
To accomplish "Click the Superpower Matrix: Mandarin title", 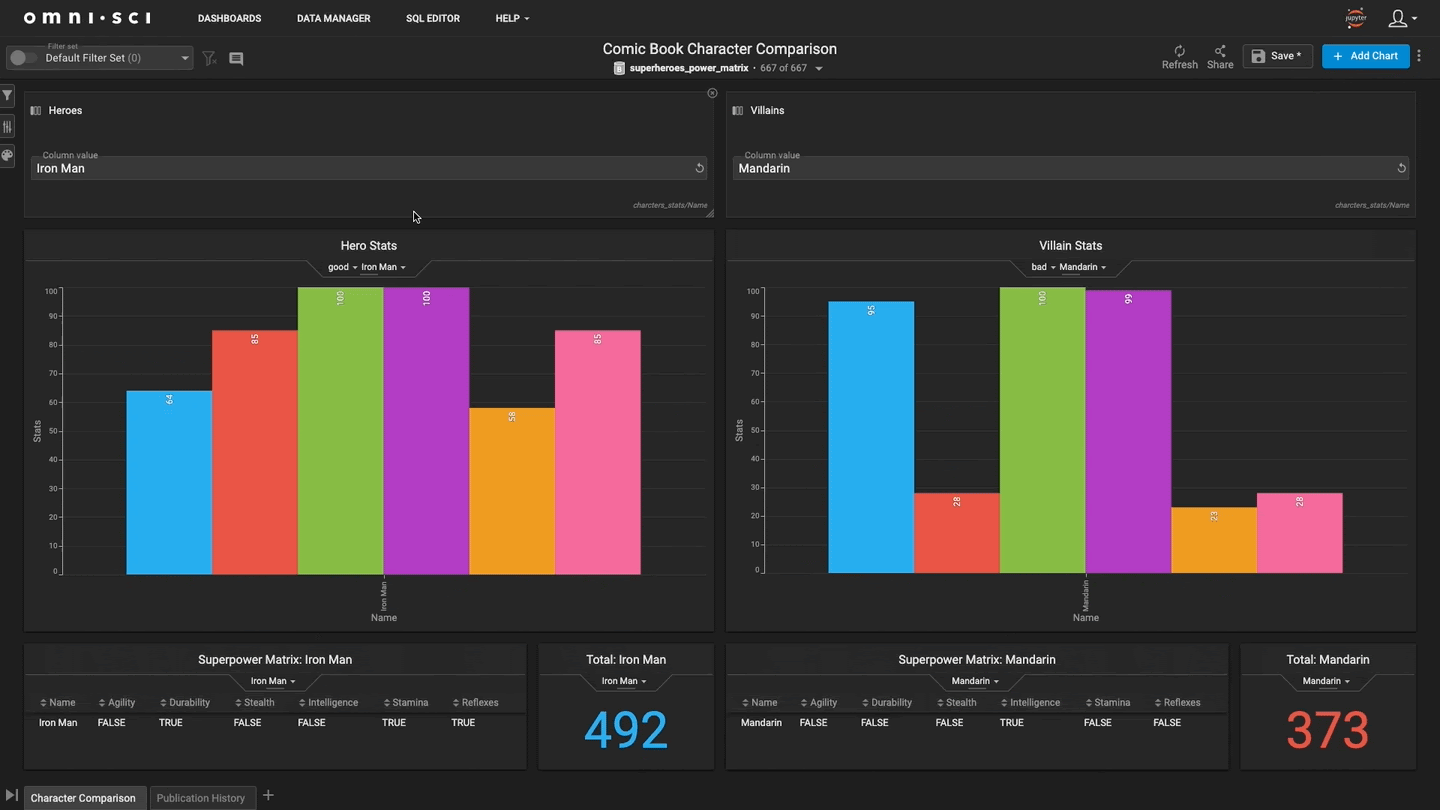I will coord(976,660).
